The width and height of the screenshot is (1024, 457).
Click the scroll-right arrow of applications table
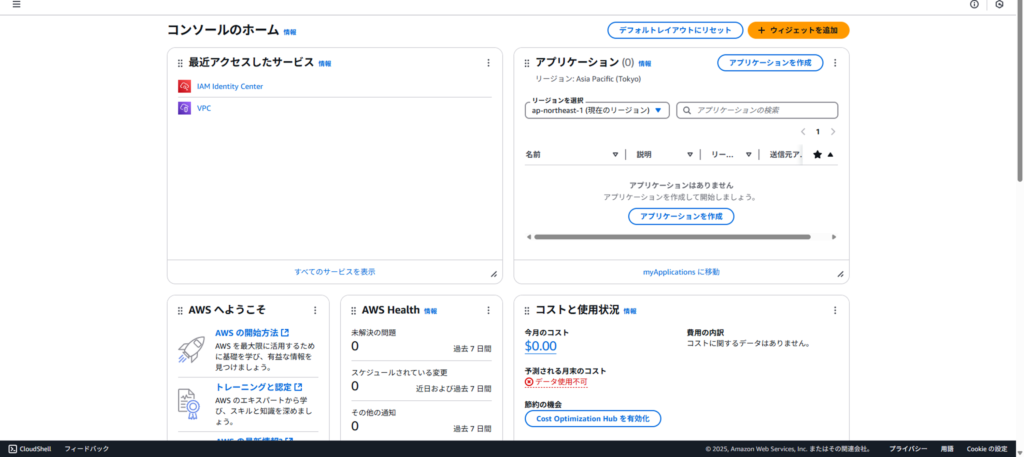(834, 237)
